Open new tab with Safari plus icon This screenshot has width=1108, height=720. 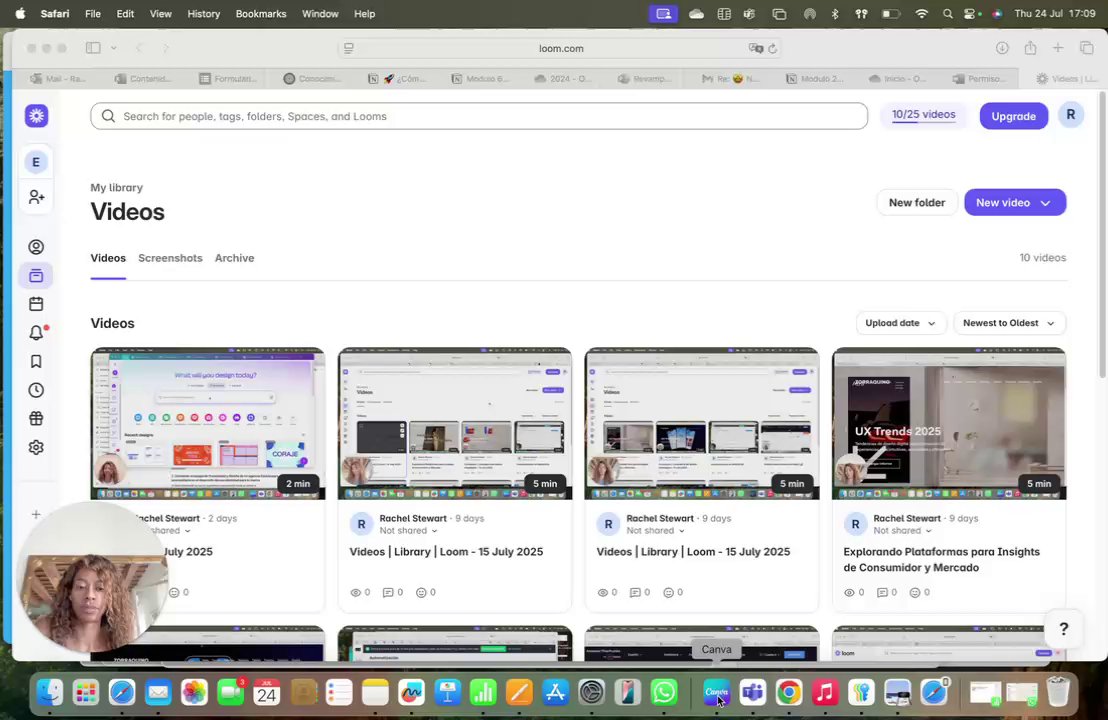(1058, 48)
